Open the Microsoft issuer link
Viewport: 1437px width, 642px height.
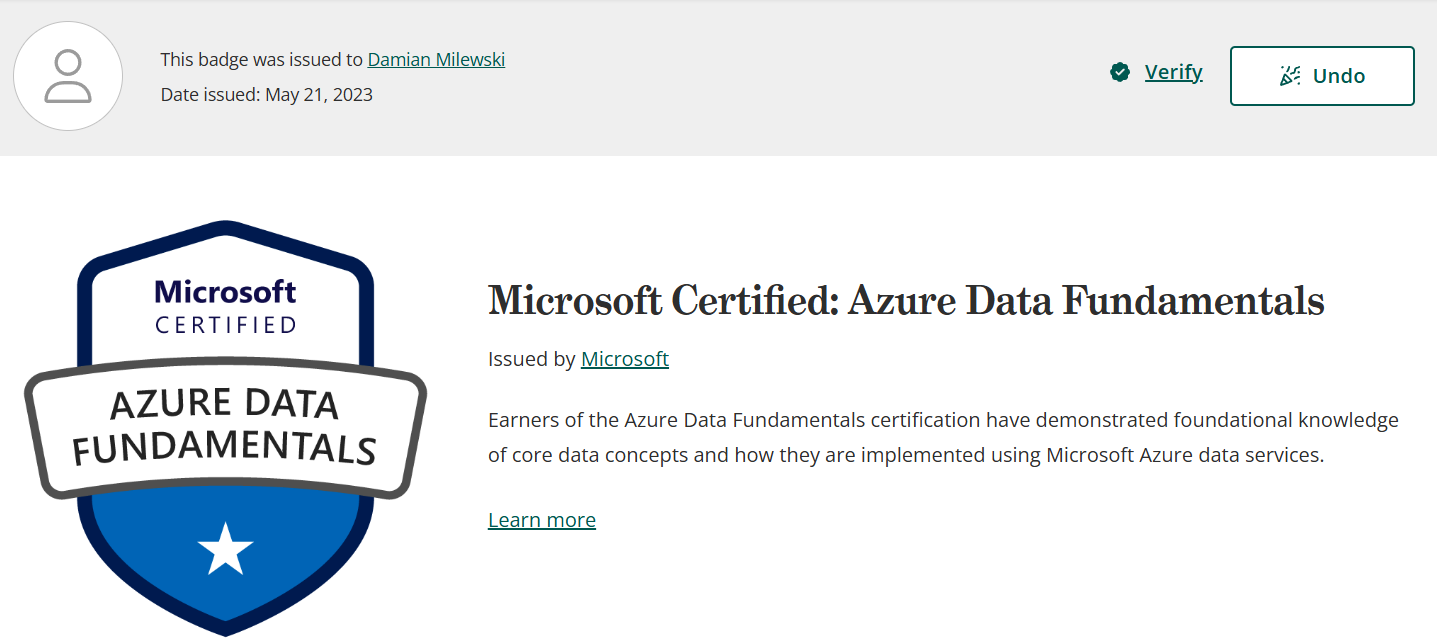[624, 359]
